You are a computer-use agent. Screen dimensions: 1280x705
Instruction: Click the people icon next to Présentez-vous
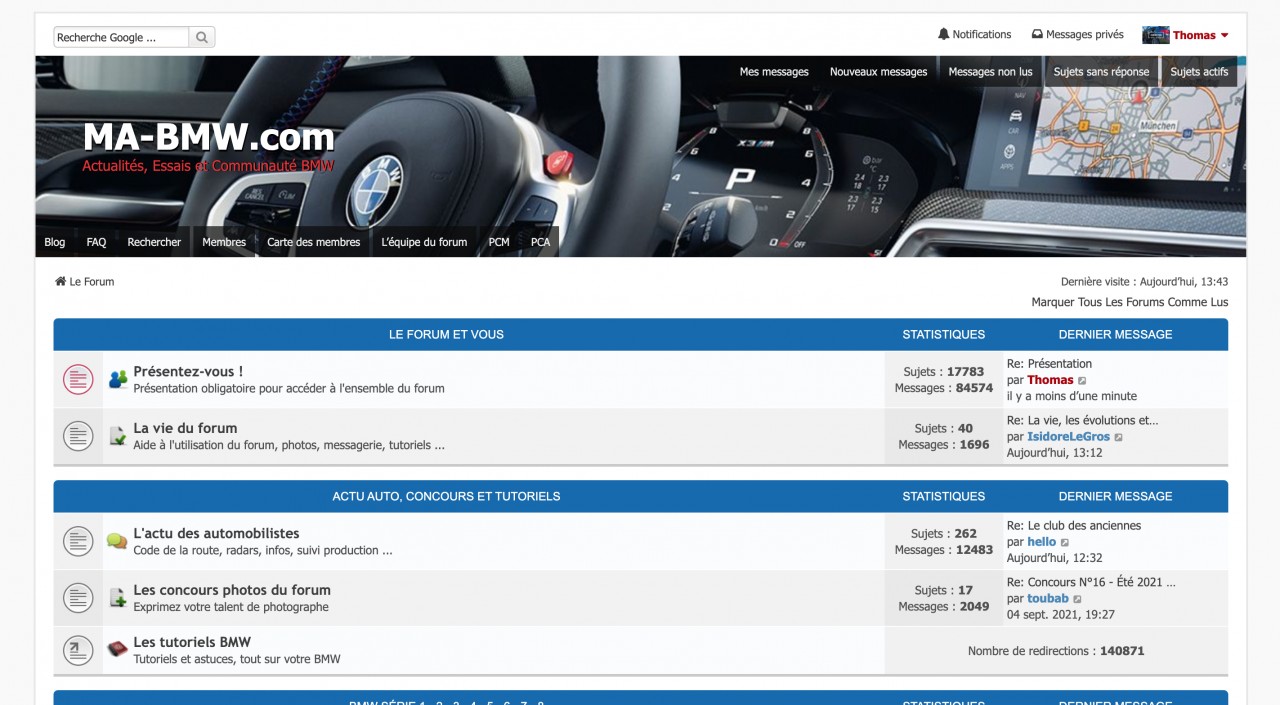point(118,379)
